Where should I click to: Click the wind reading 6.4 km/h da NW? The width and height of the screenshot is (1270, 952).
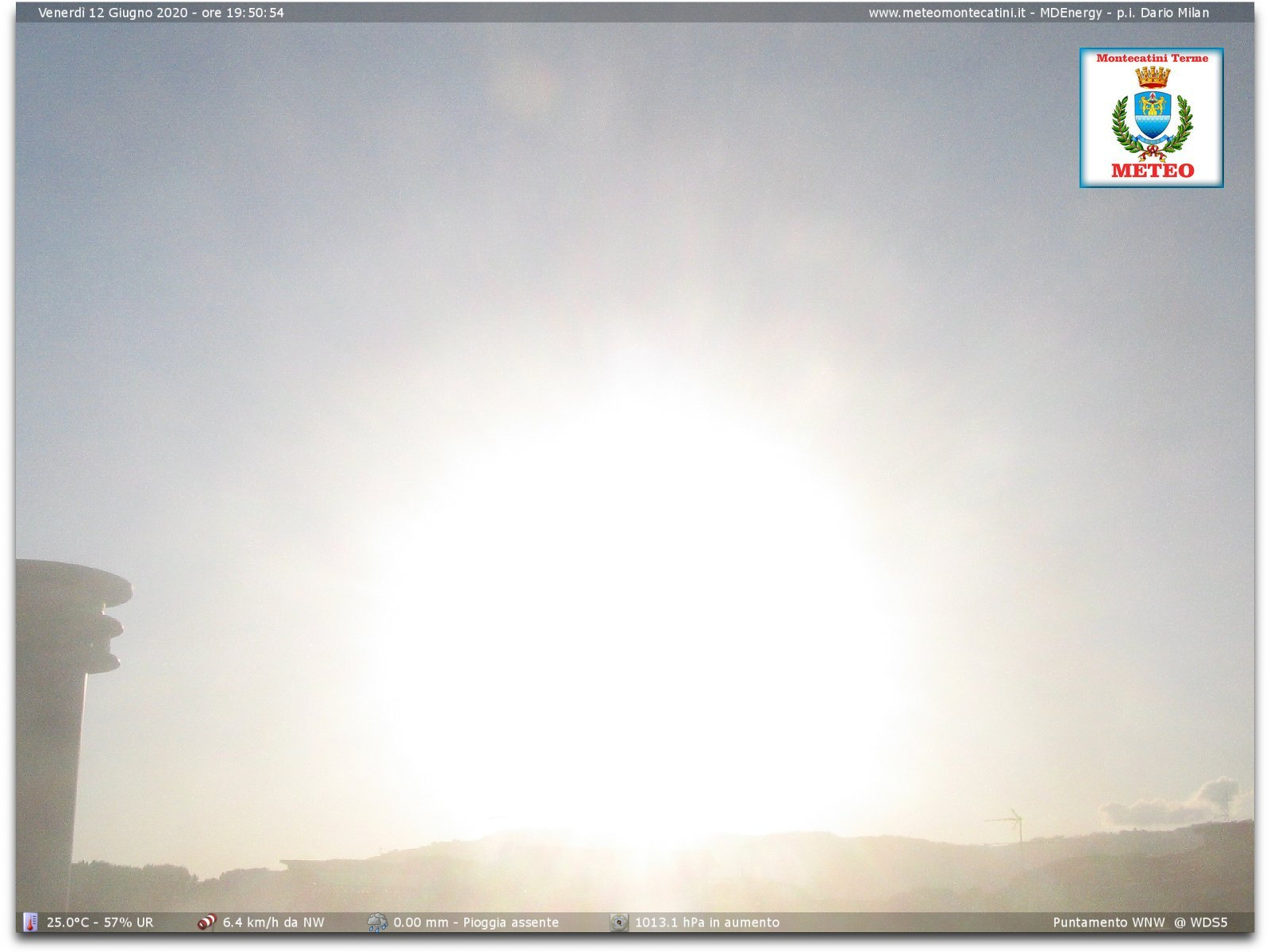point(274,922)
